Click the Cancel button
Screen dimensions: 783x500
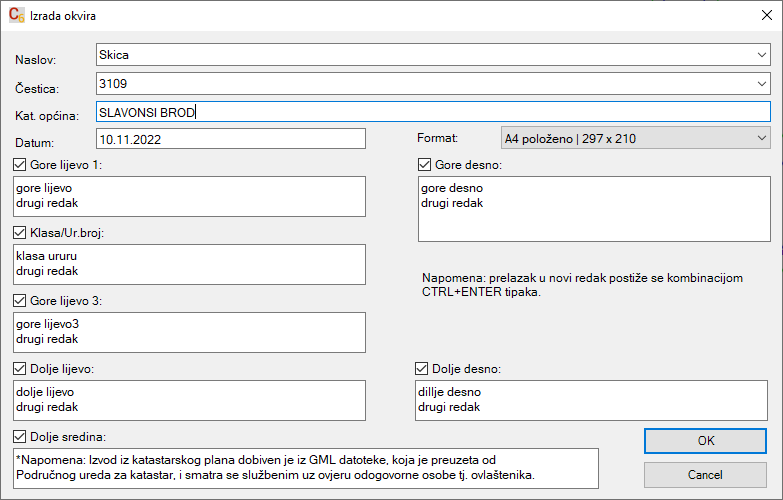coord(706,474)
